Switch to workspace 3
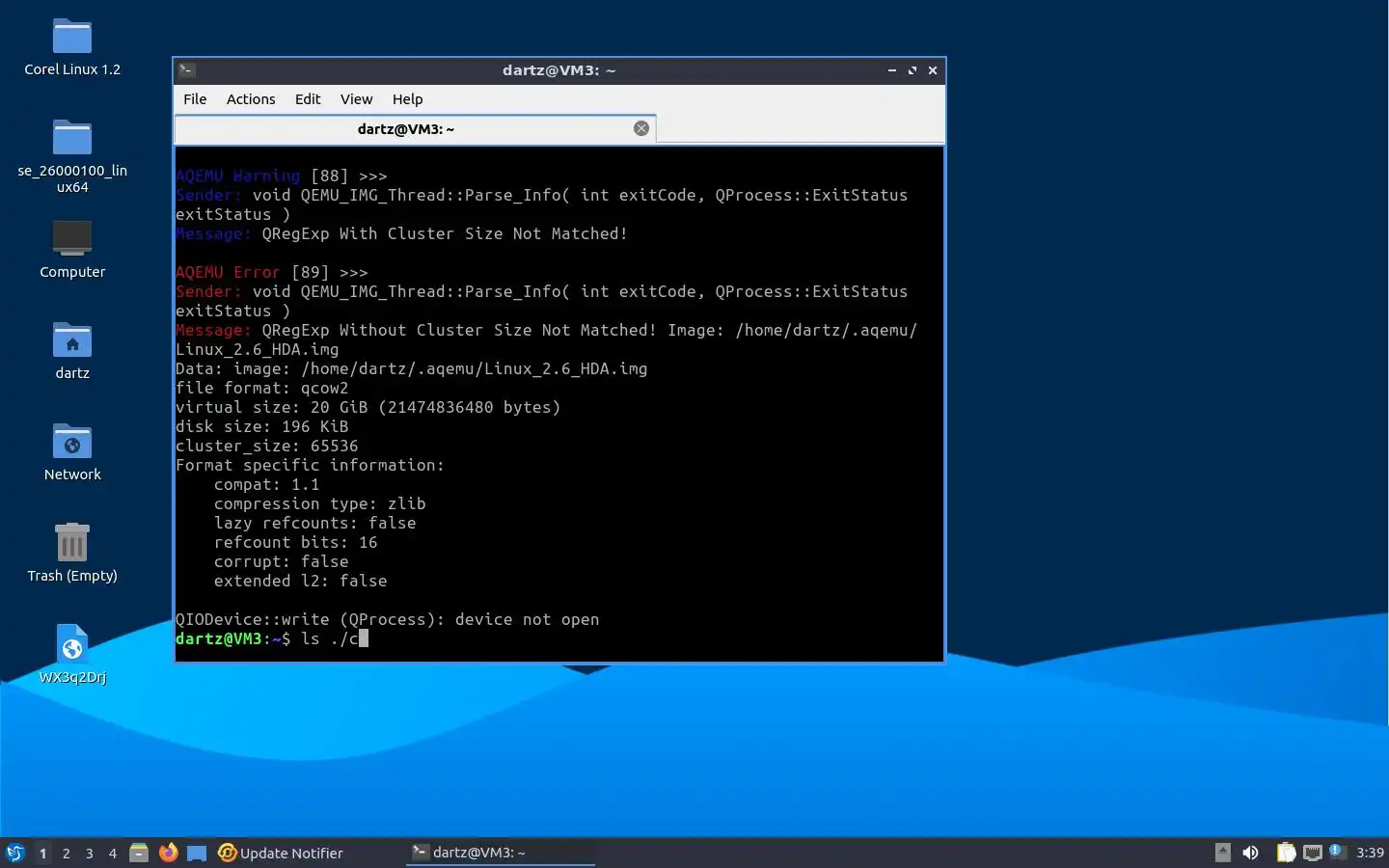This screenshot has width=1389, height=868. (x=89, y=854)
